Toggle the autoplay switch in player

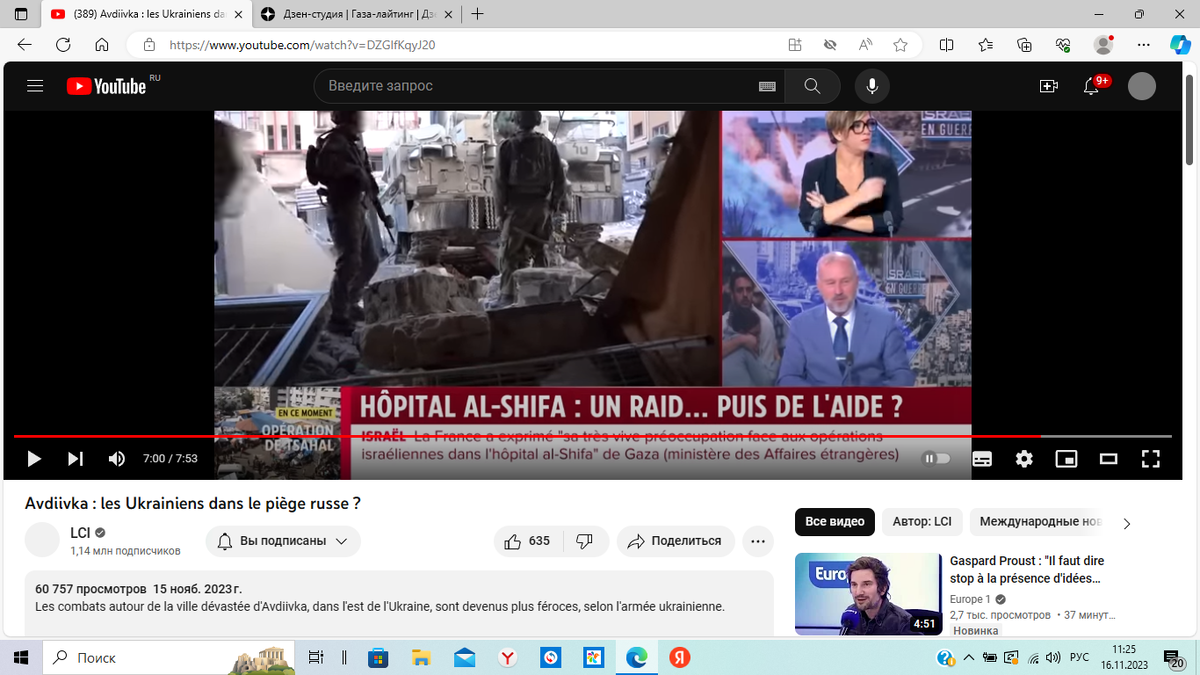pyautogui.click(x=937, y=459)
